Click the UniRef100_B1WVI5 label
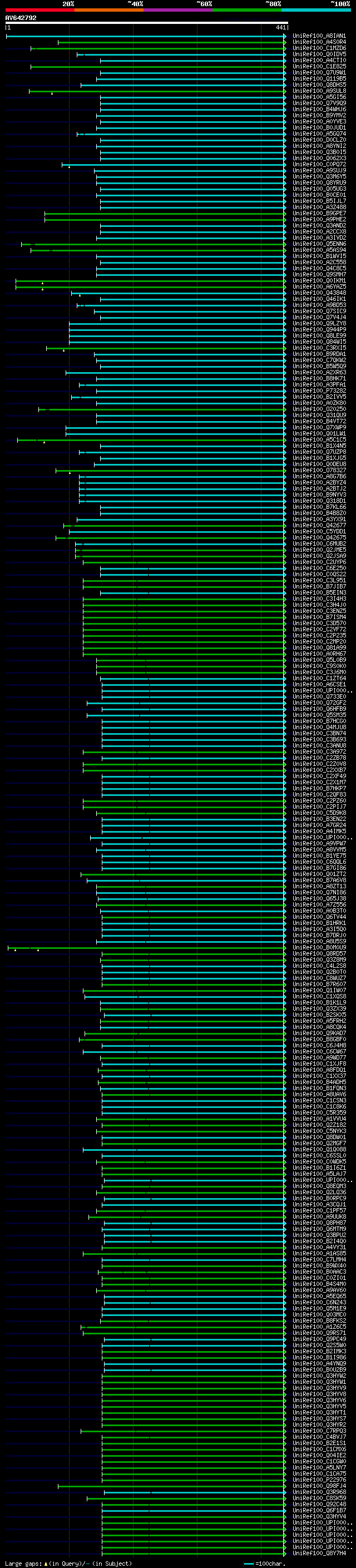Viewport: 356px width, 1568px height. [x=319, y=256]
